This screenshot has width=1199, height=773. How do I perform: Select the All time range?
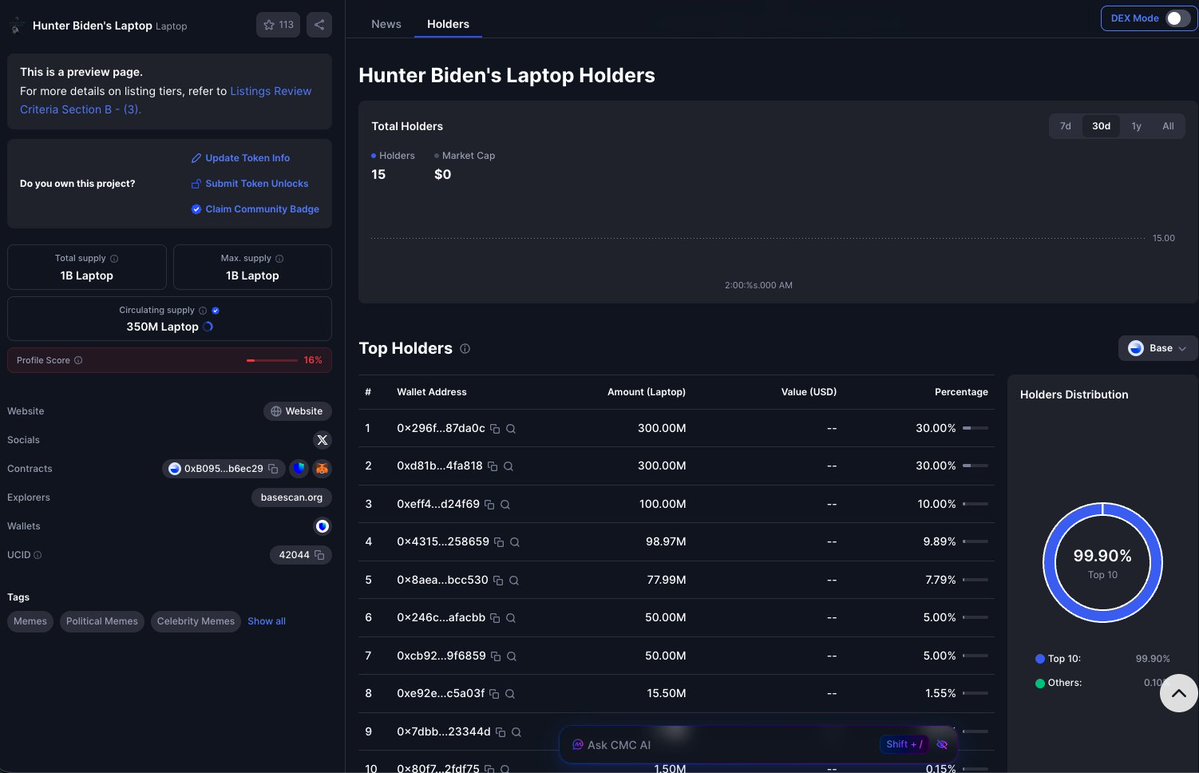tap(1168, 126)
